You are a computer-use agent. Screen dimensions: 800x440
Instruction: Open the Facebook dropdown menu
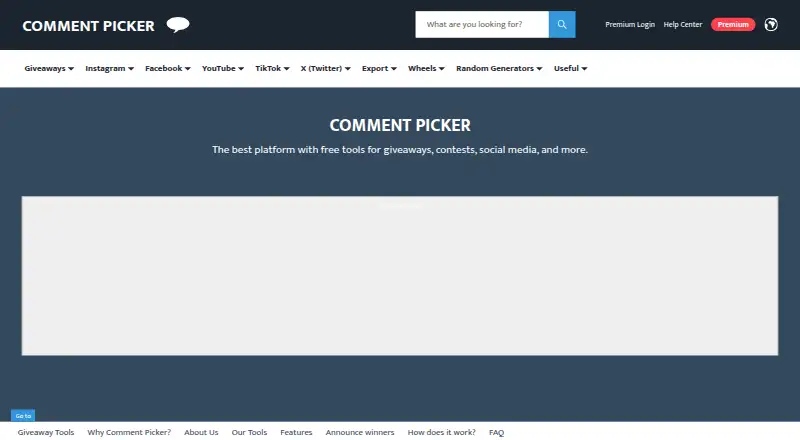(167, 68)
